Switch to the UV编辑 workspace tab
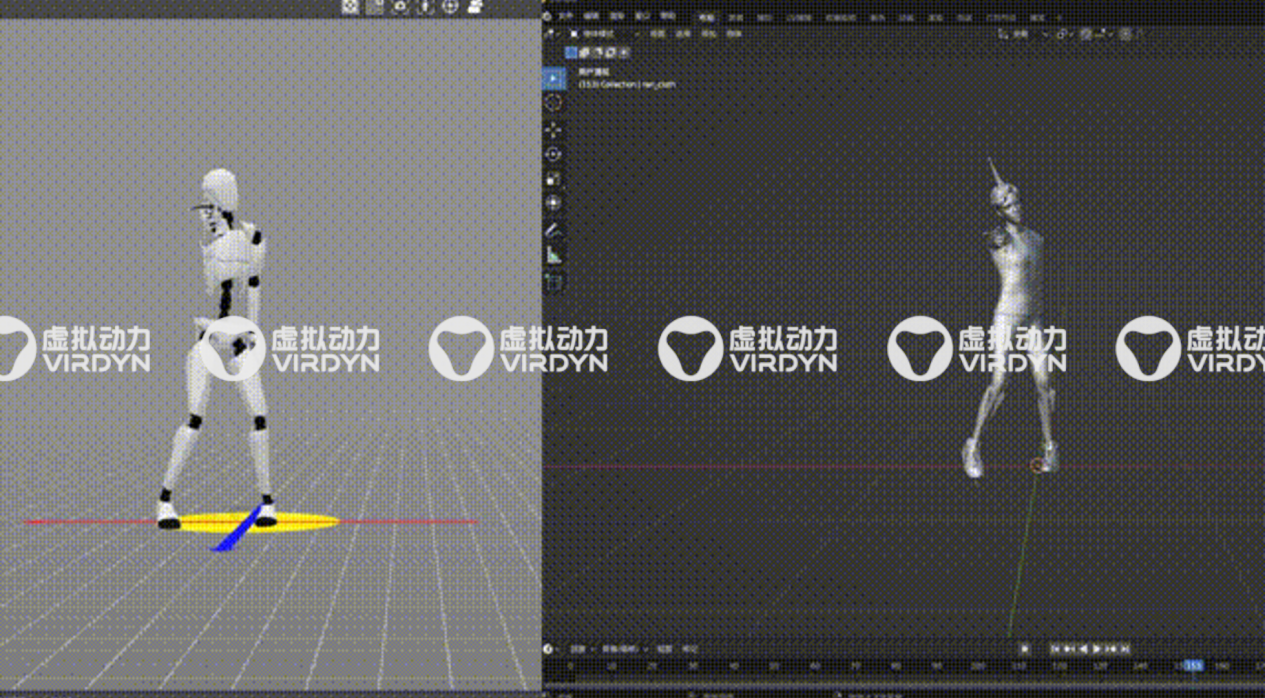The height and width of the screenshot is (698, 1265). click(798, 17)
